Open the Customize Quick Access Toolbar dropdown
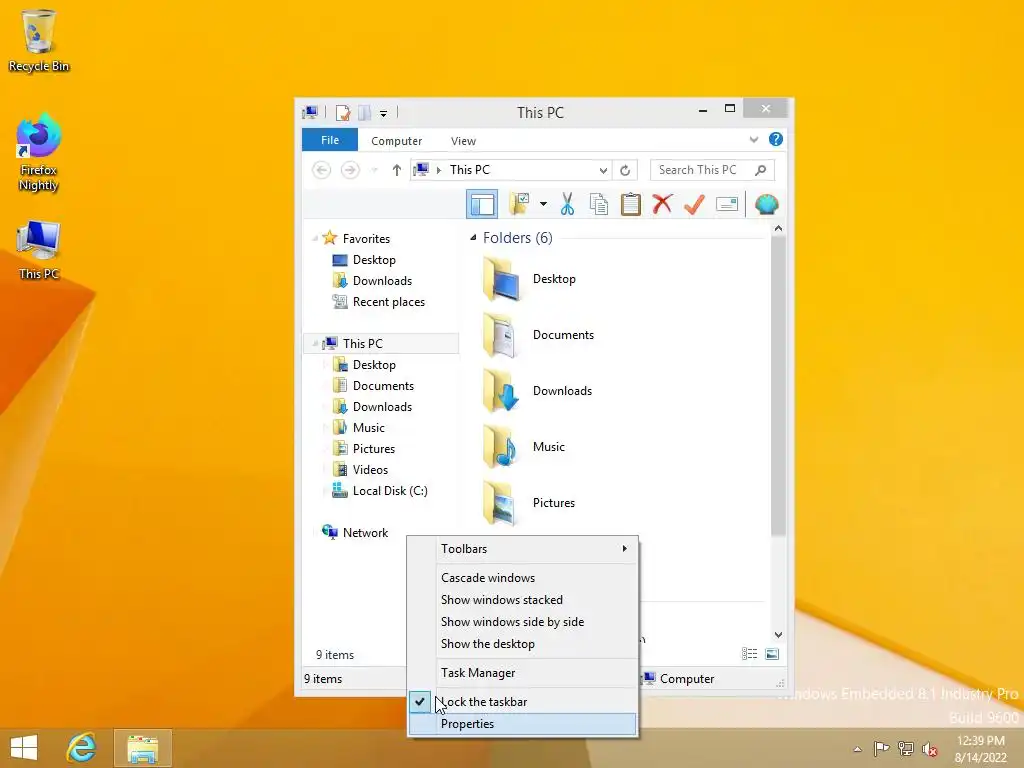This screenshot has height=768, width=1024. click(x=383, y=114)
